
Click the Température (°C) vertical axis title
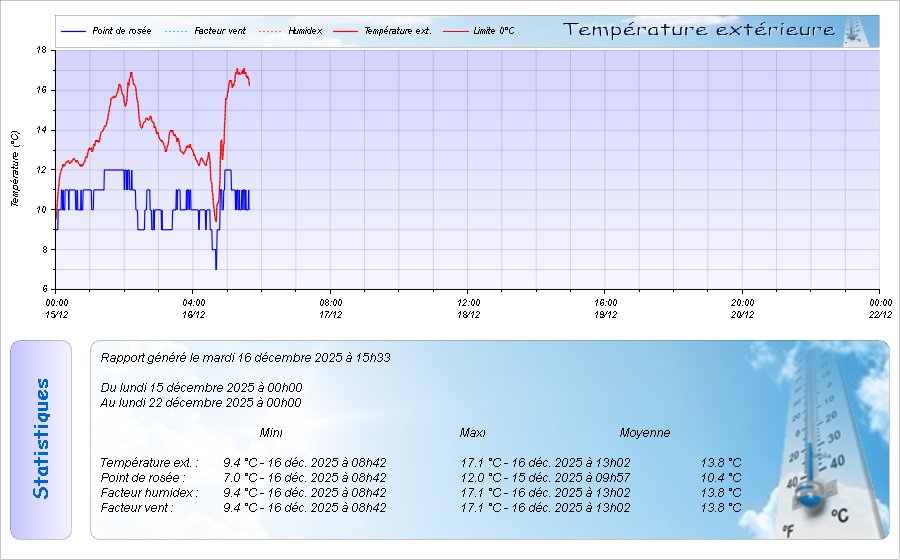point(15,168)
